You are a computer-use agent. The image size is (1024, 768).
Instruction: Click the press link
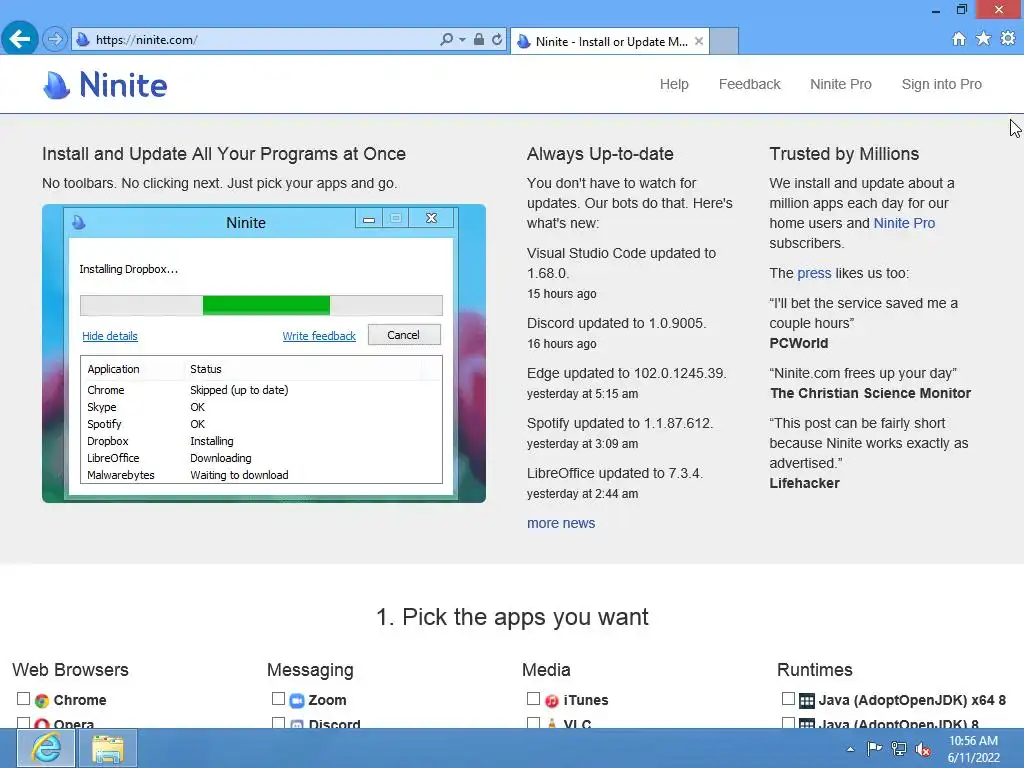coord(814,273)
